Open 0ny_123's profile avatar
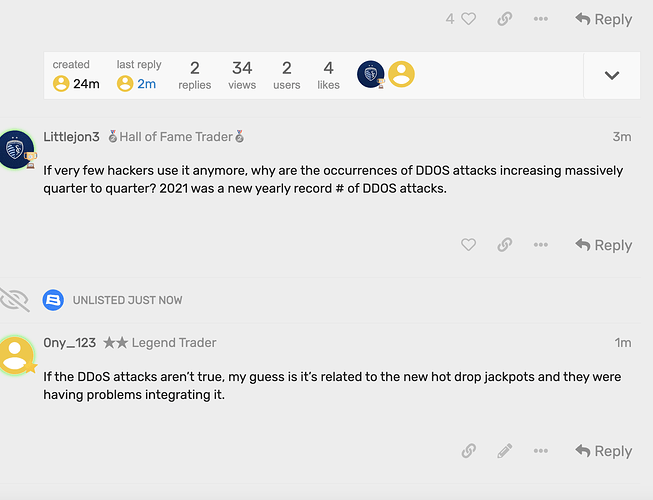The width and height of the screenshot is (653, 500). tap(16, 355)
